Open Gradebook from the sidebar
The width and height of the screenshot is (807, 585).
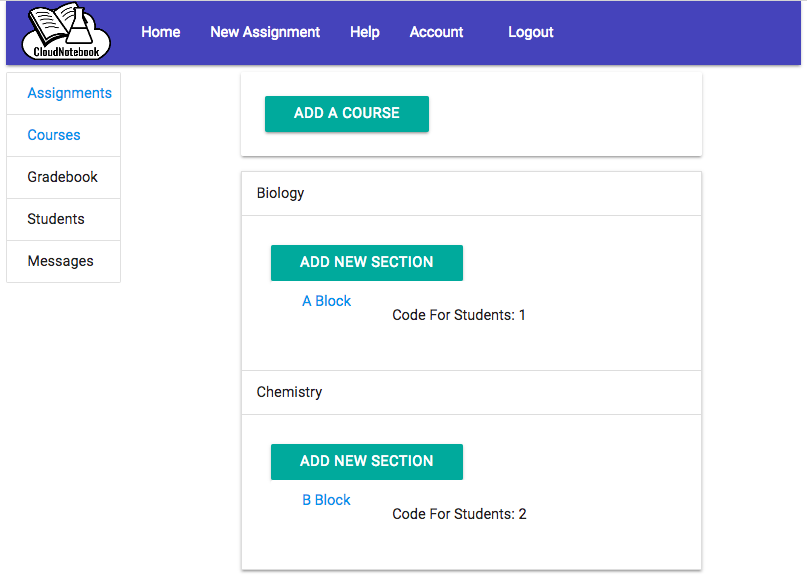pyautogui.click(x=63, y=177)
